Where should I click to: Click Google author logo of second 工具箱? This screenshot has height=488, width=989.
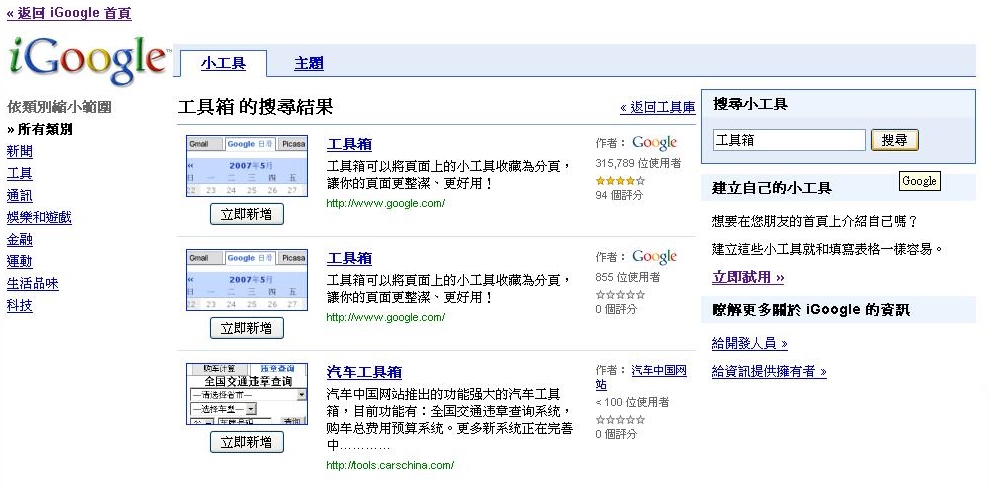click(x=654, y=257)
